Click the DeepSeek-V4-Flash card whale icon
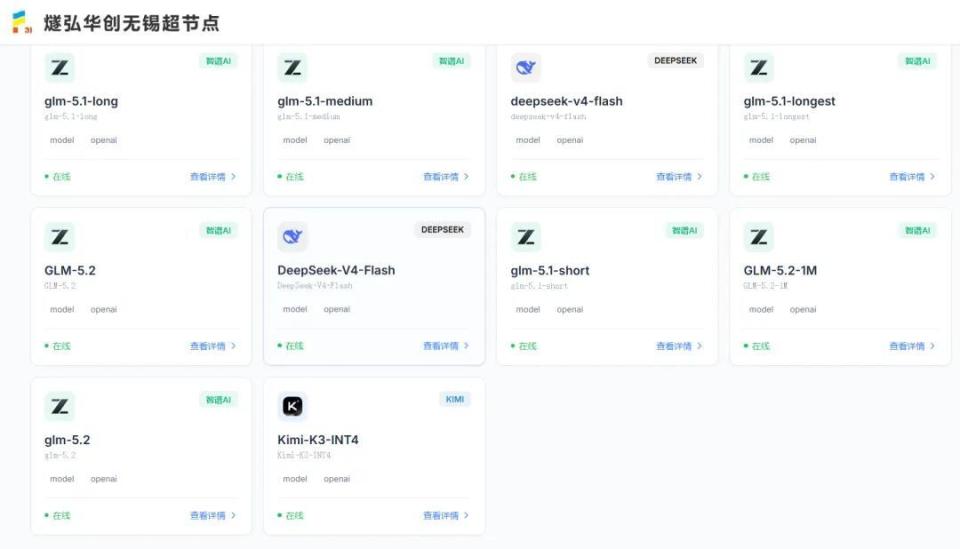This screenshot has width=960, height=549. [x=293, y=236]
